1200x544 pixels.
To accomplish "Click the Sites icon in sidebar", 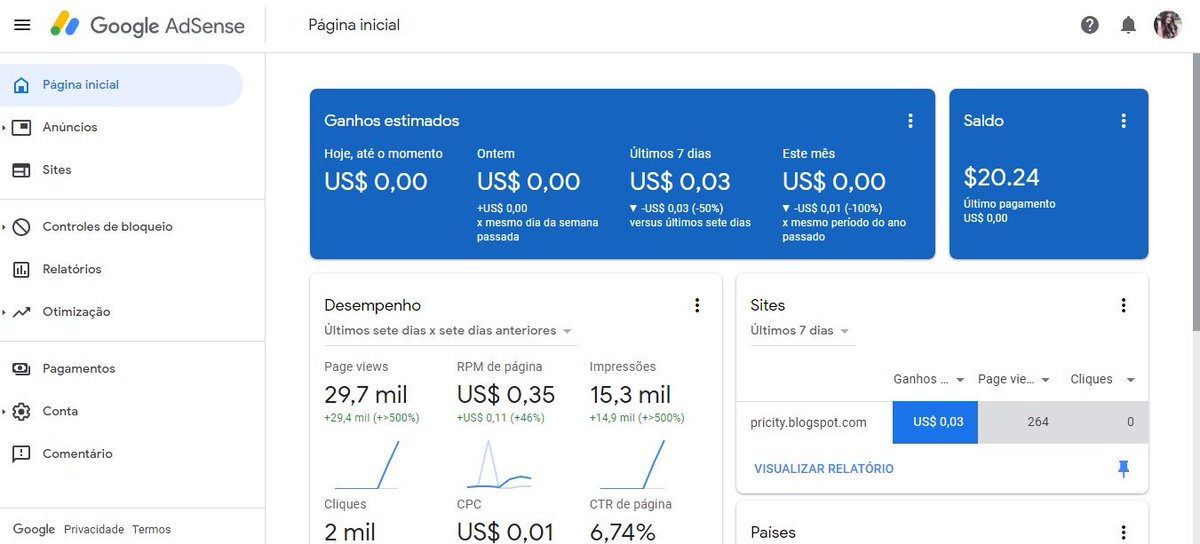I will (21, 170).
